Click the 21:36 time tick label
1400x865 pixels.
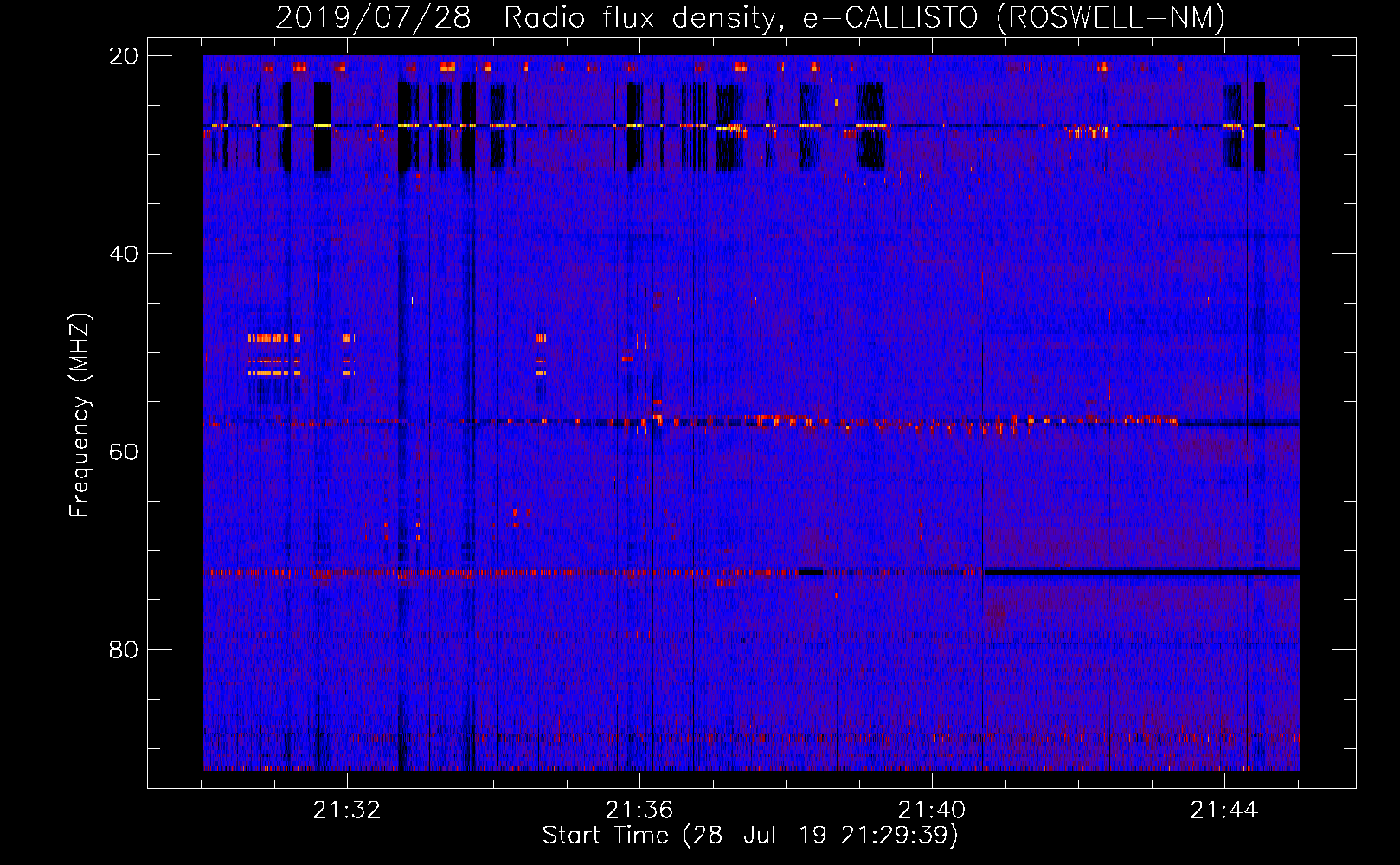639,811
